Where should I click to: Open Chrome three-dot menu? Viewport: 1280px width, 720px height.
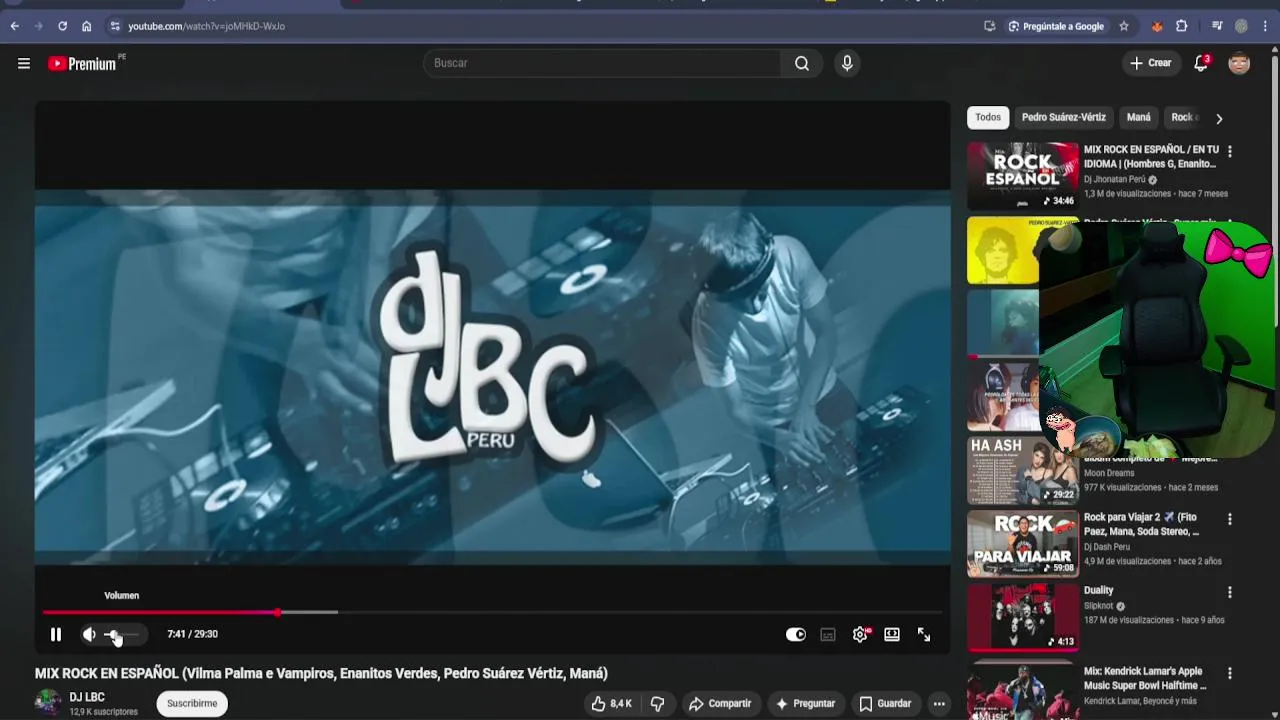[x=1266, y=26]
